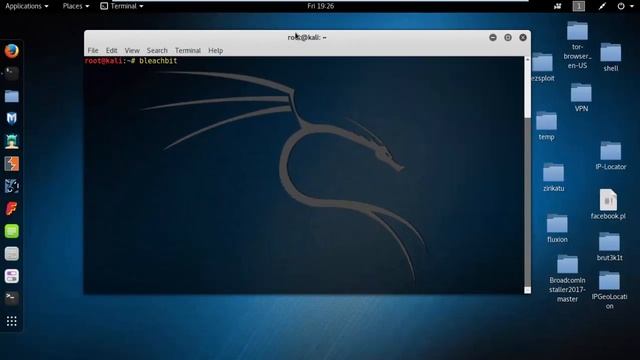Open the fluxion desktop folder
Screen dimensions: 640x360
(x=557, y=228)
